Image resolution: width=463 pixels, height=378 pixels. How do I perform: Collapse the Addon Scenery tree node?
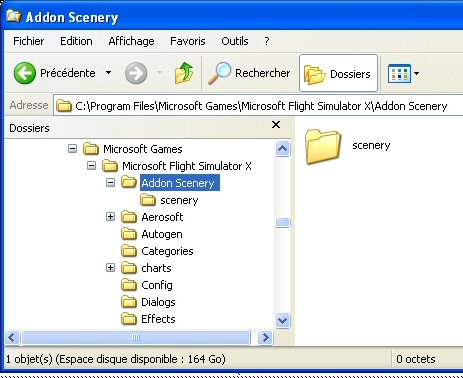110,182
